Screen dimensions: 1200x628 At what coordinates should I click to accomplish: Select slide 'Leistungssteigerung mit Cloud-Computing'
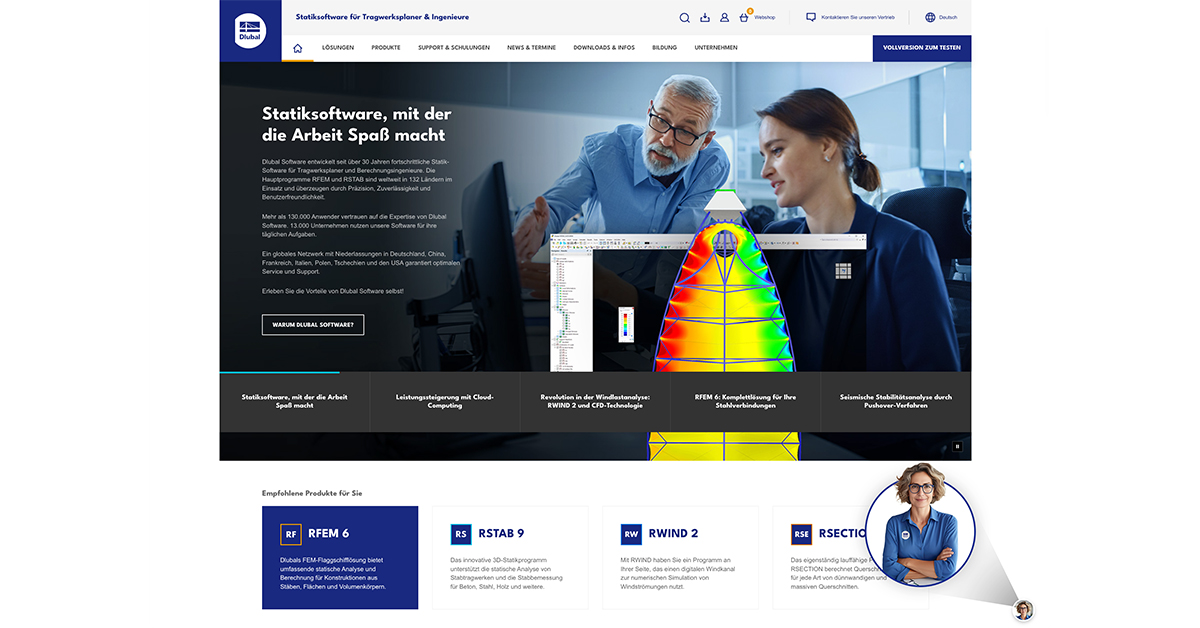pyautogui.click(x=445, y=401)
